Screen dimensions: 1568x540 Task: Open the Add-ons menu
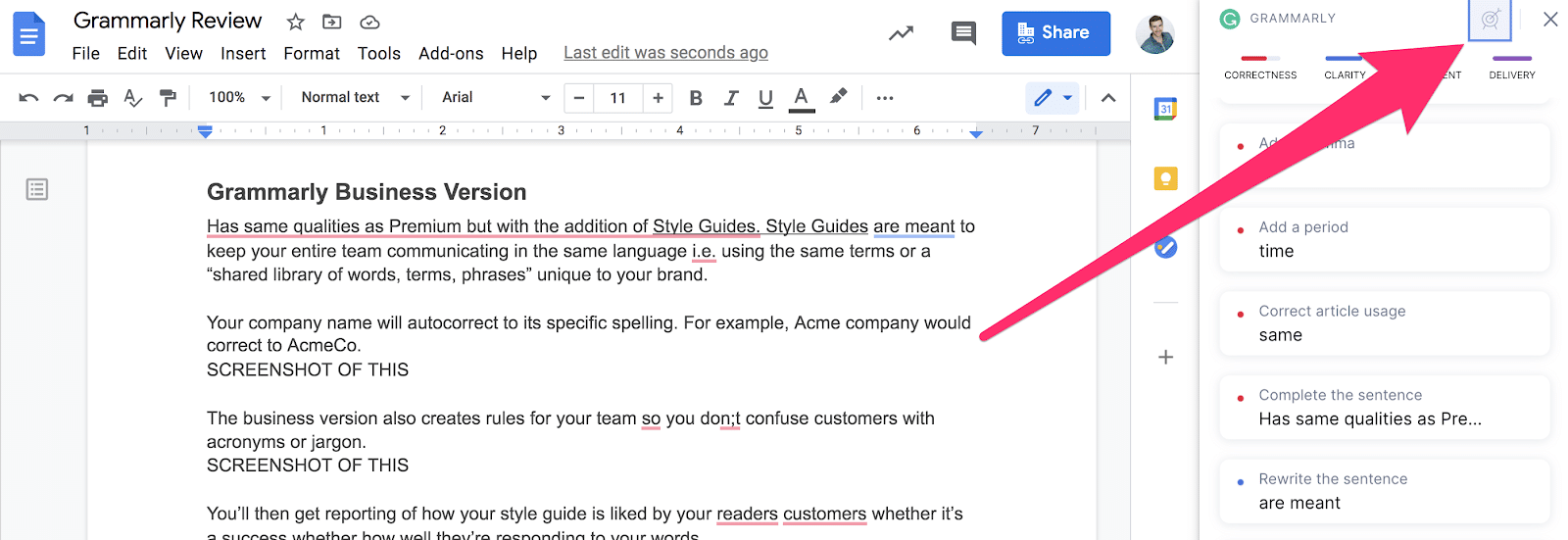coord(451,53)
